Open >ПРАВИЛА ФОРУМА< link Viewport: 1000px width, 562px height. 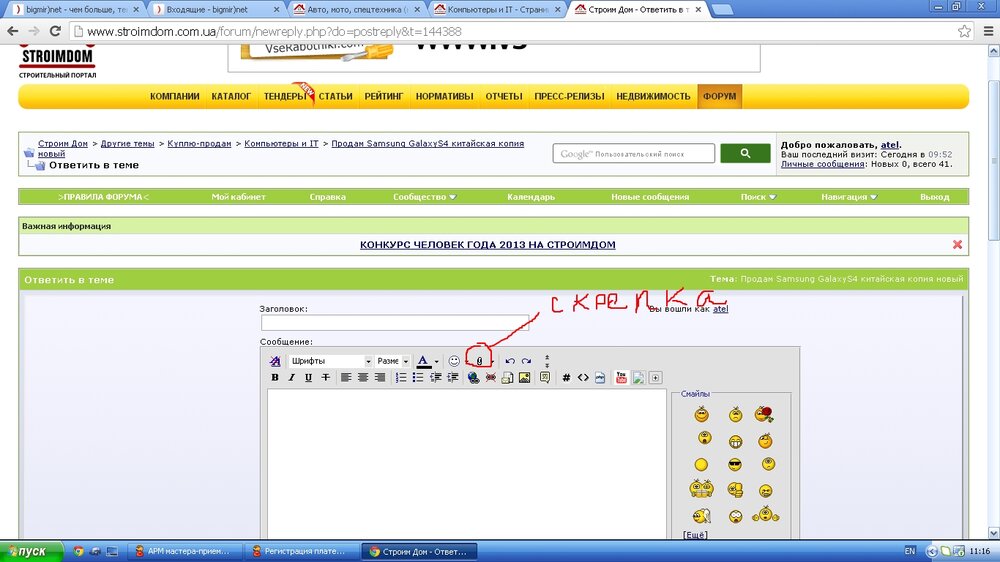pos(103,196)
